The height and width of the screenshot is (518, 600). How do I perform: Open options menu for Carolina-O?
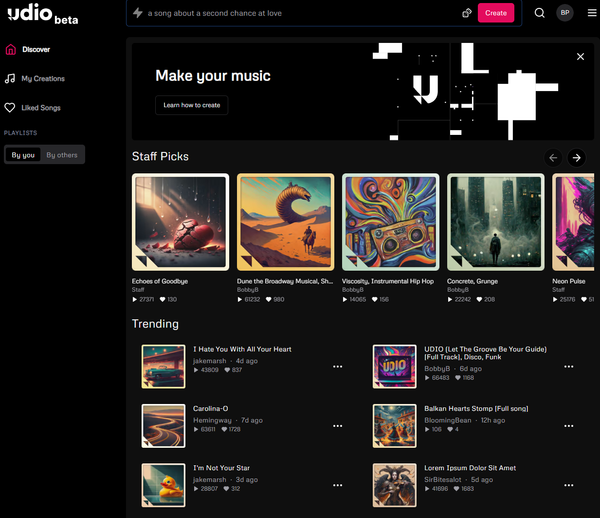[x=337, y=425]
